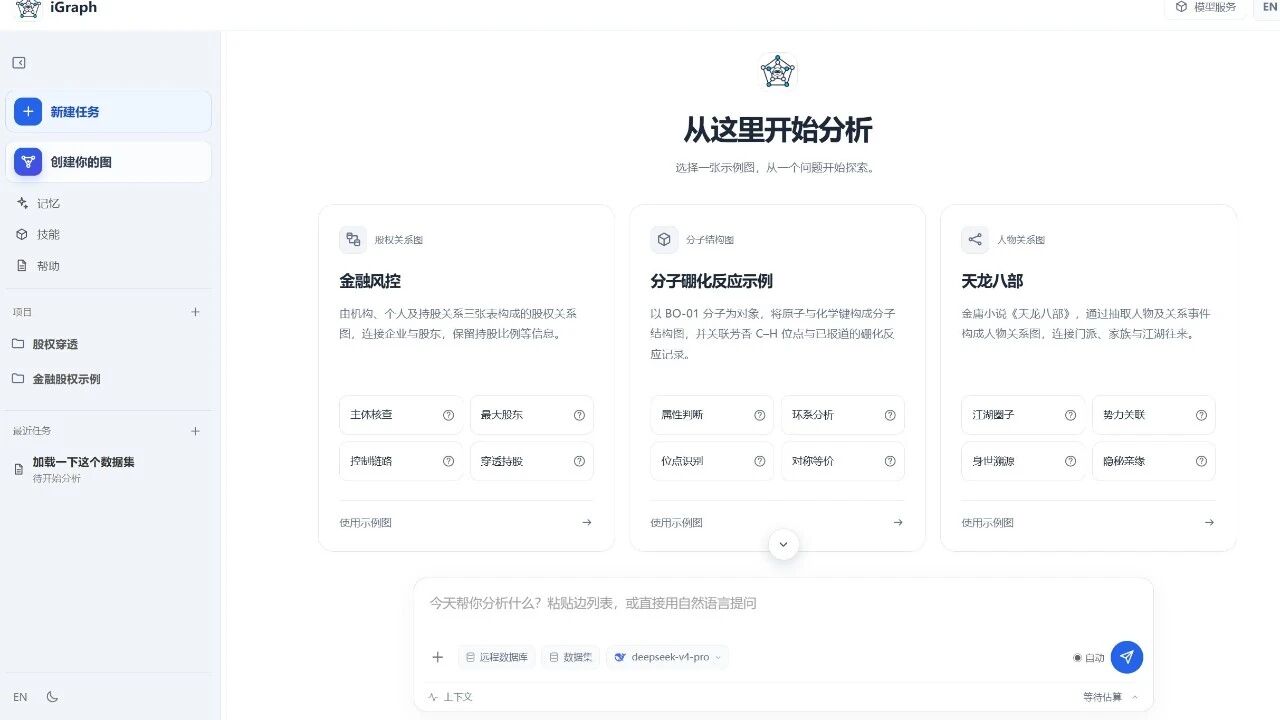Focus the 今天帮你分析什么 question input field
1280x720 pixels.
coord(783,604)
